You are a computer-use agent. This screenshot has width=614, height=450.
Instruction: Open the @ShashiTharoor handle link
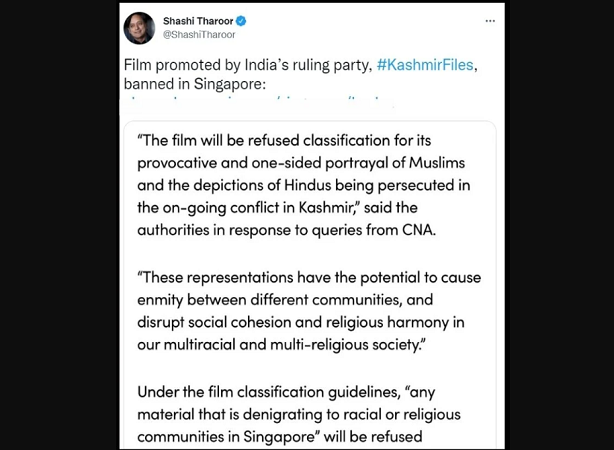pyautogui.click(x=199, y=35)
